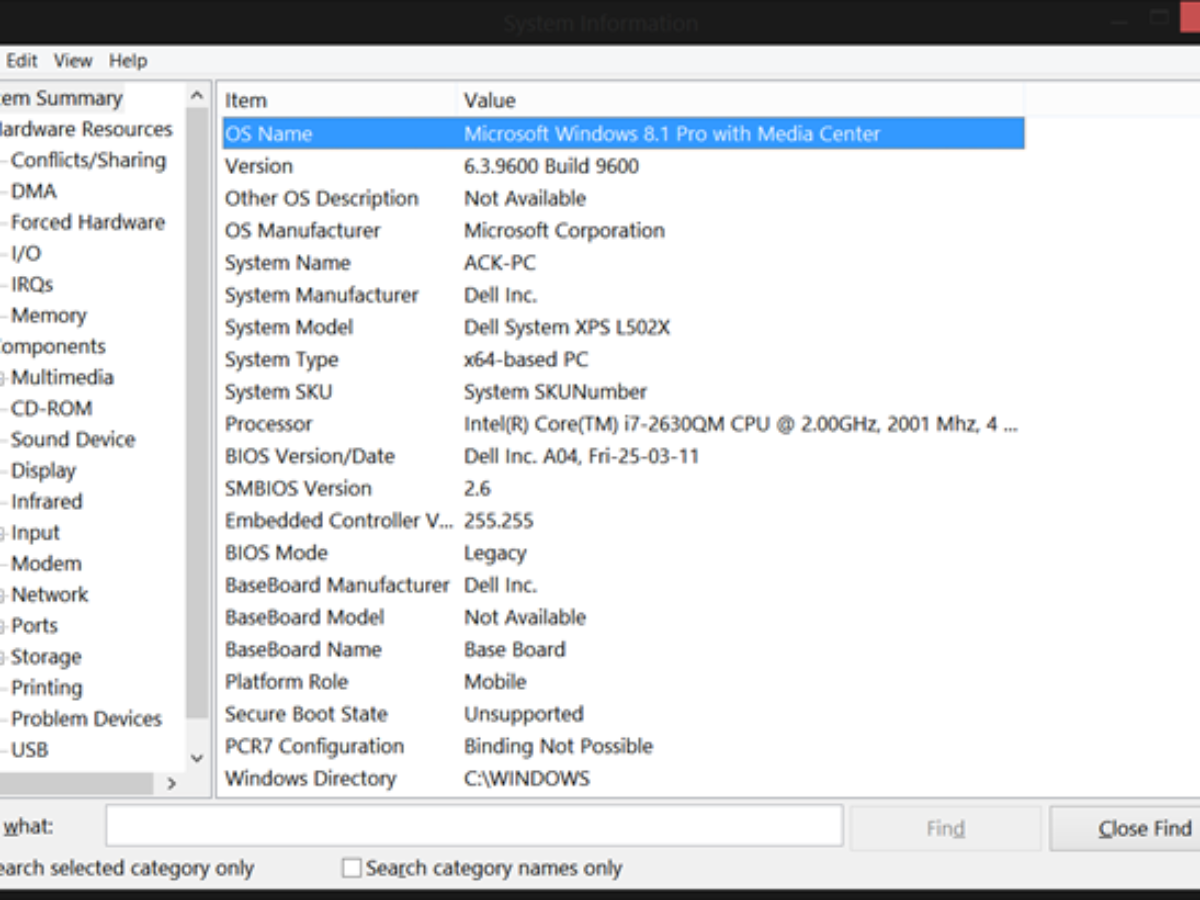The height and width of the screenshot is (900, 1200).
Task: Click the Platform Role value Mobile
Action: 494,682
